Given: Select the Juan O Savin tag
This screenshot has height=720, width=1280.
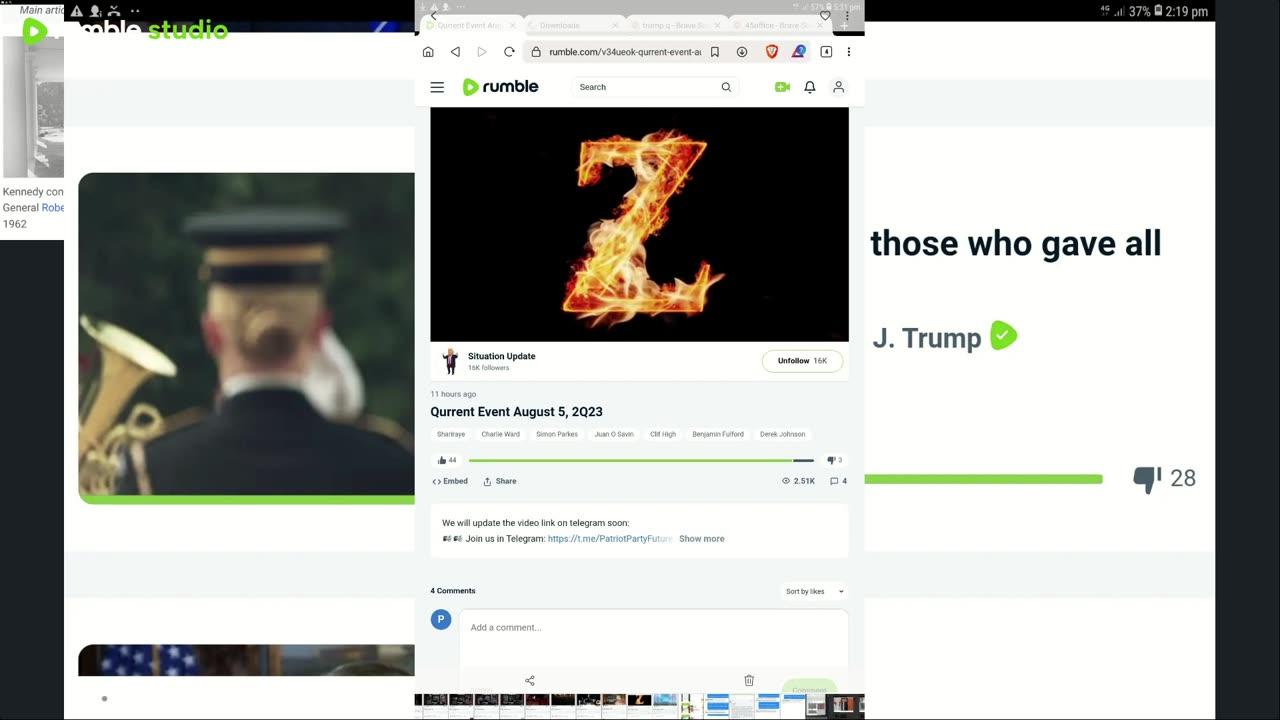Looking at the screenshot, I should (x=614, y=434).
